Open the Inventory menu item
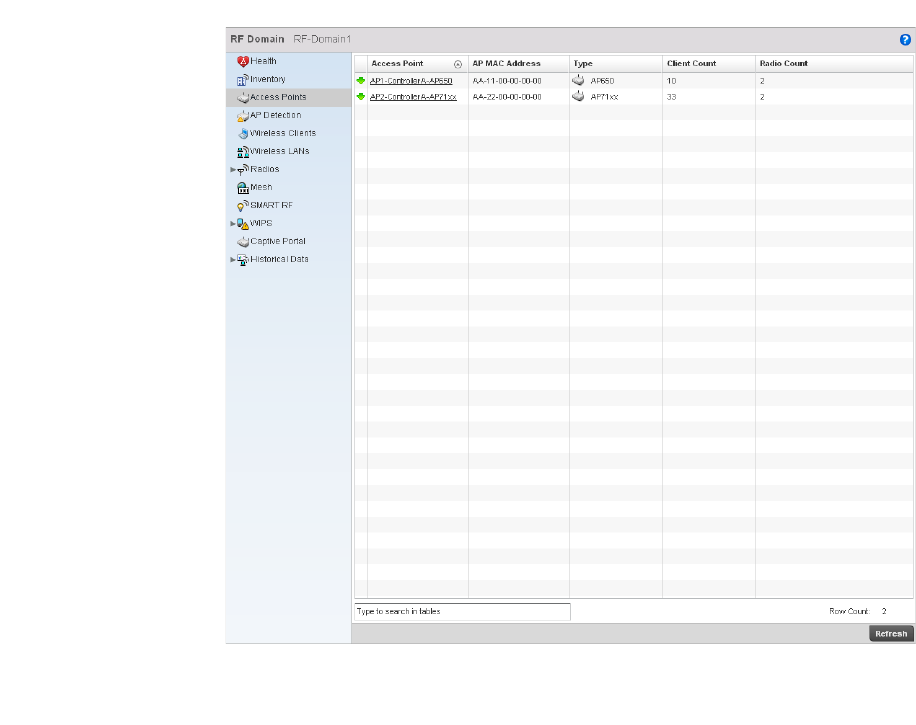Screen dimensions: 916x725 click(268, 79)
